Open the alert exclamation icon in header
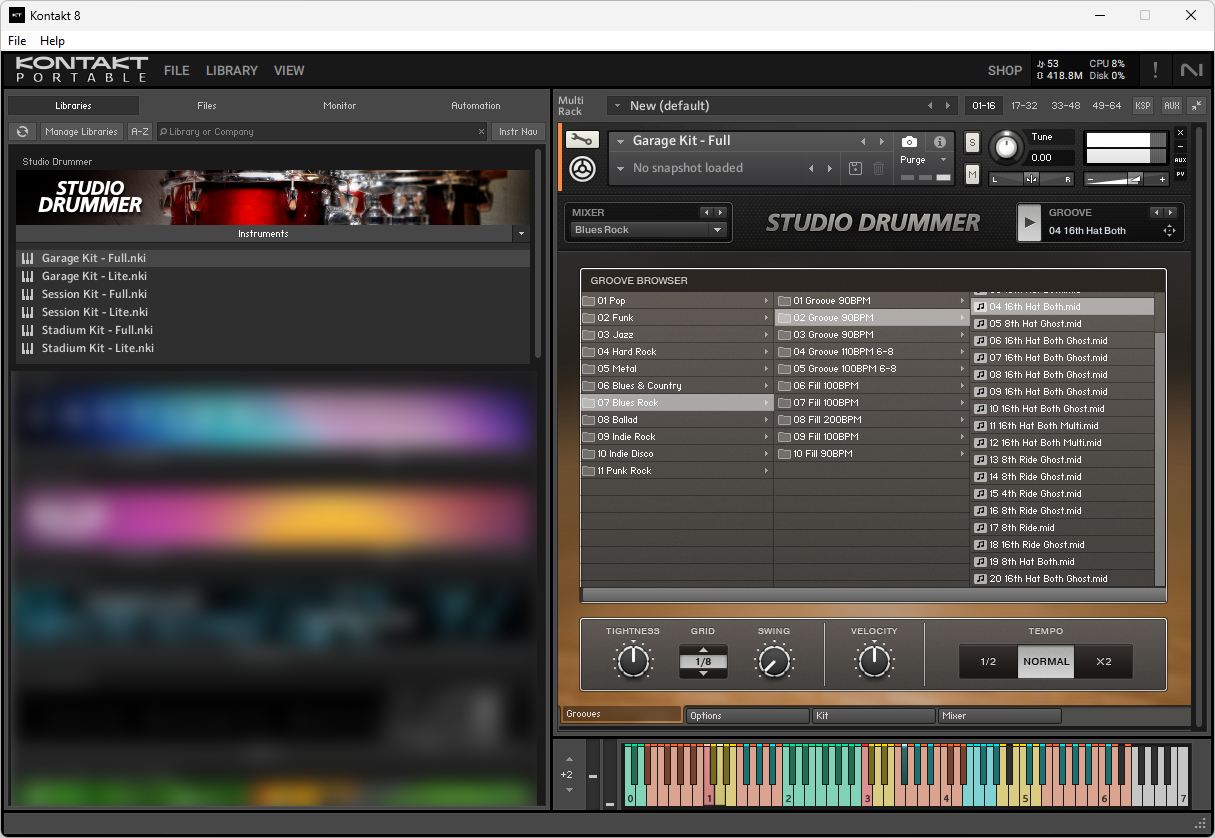Screen dimensions: 1215x838 [1156, 70]
